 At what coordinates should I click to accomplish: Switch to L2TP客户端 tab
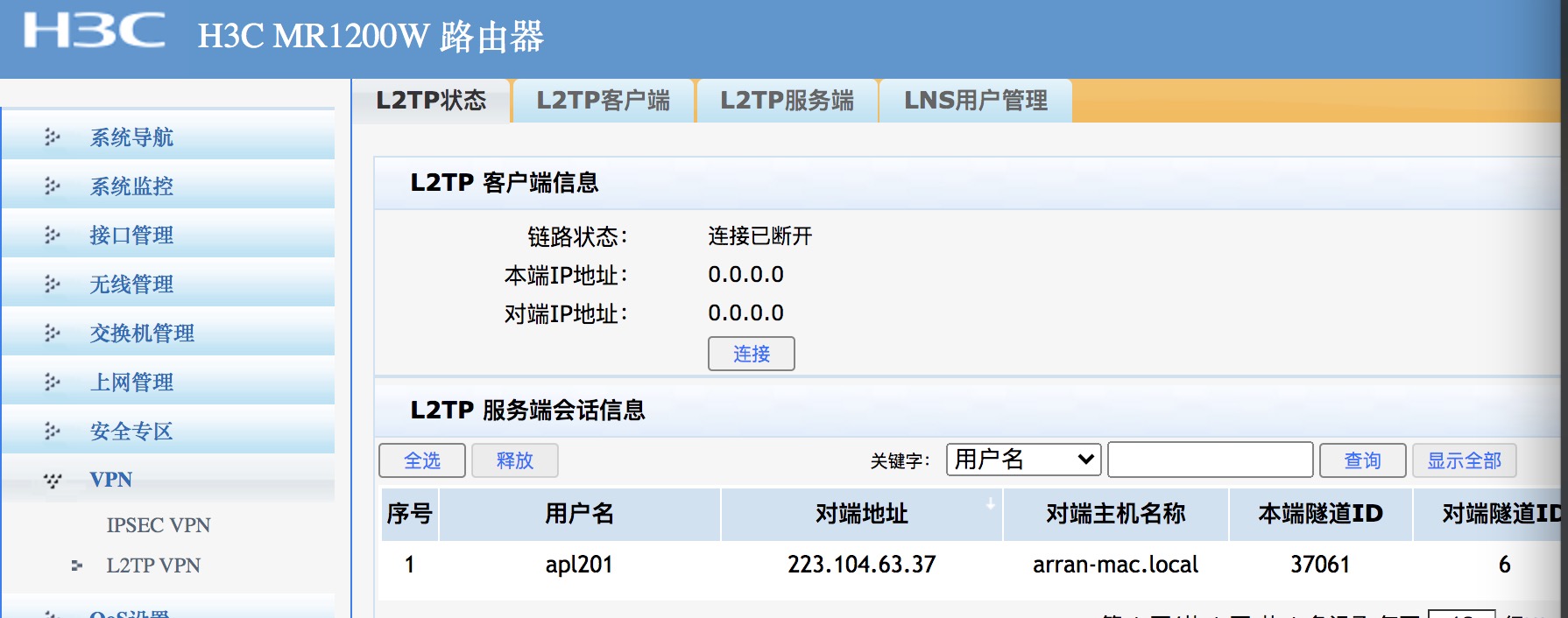[x=604, y=101]
